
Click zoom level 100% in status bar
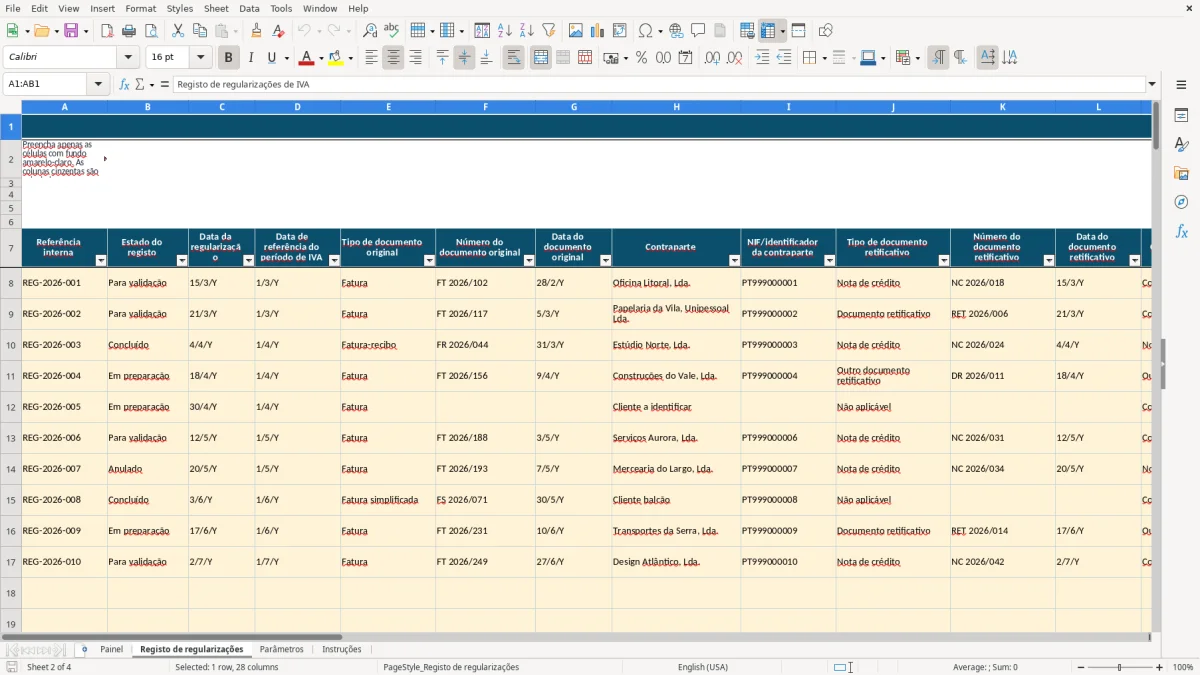coord(1183,667)
